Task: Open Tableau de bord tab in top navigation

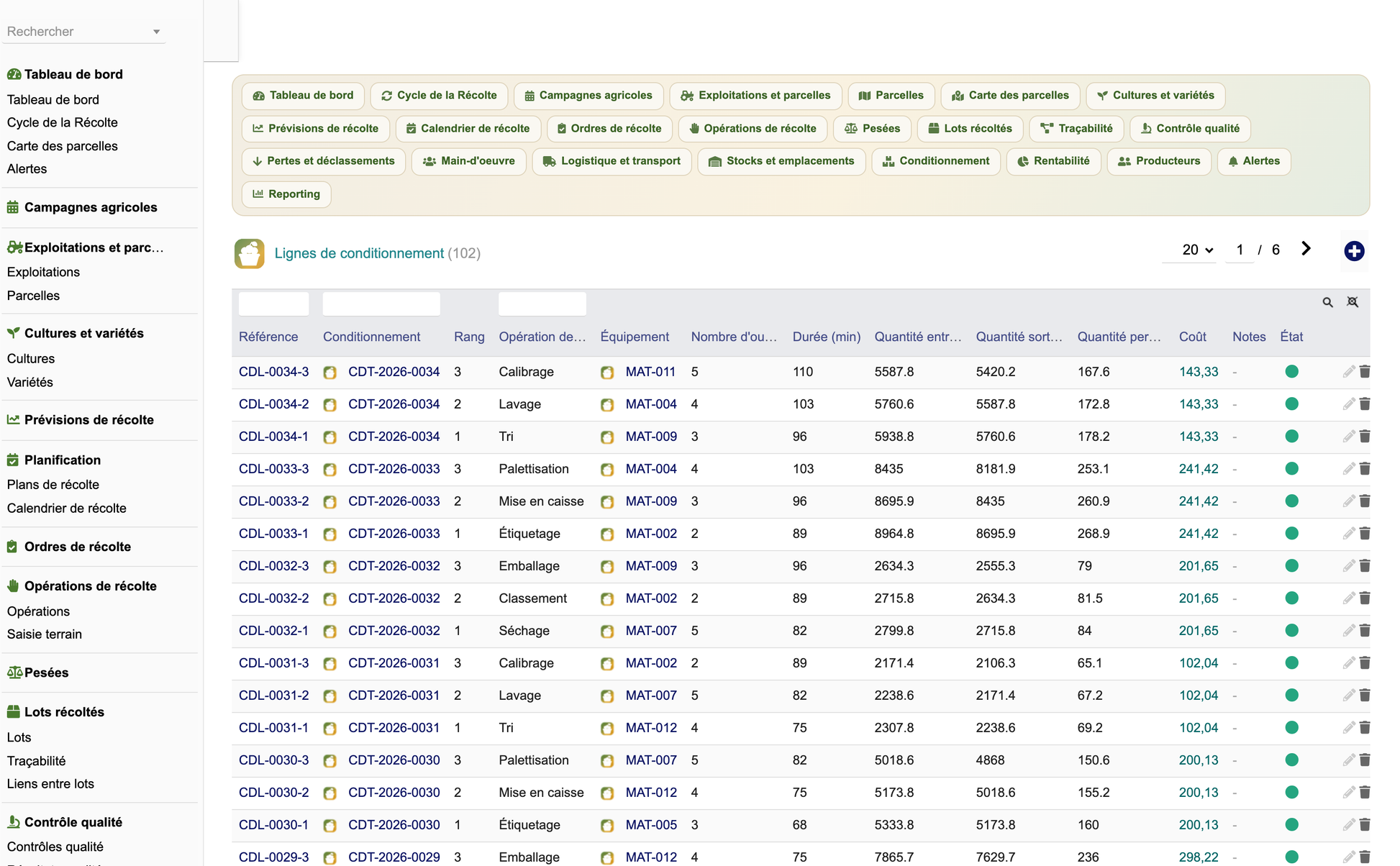Action: point(303,96)
